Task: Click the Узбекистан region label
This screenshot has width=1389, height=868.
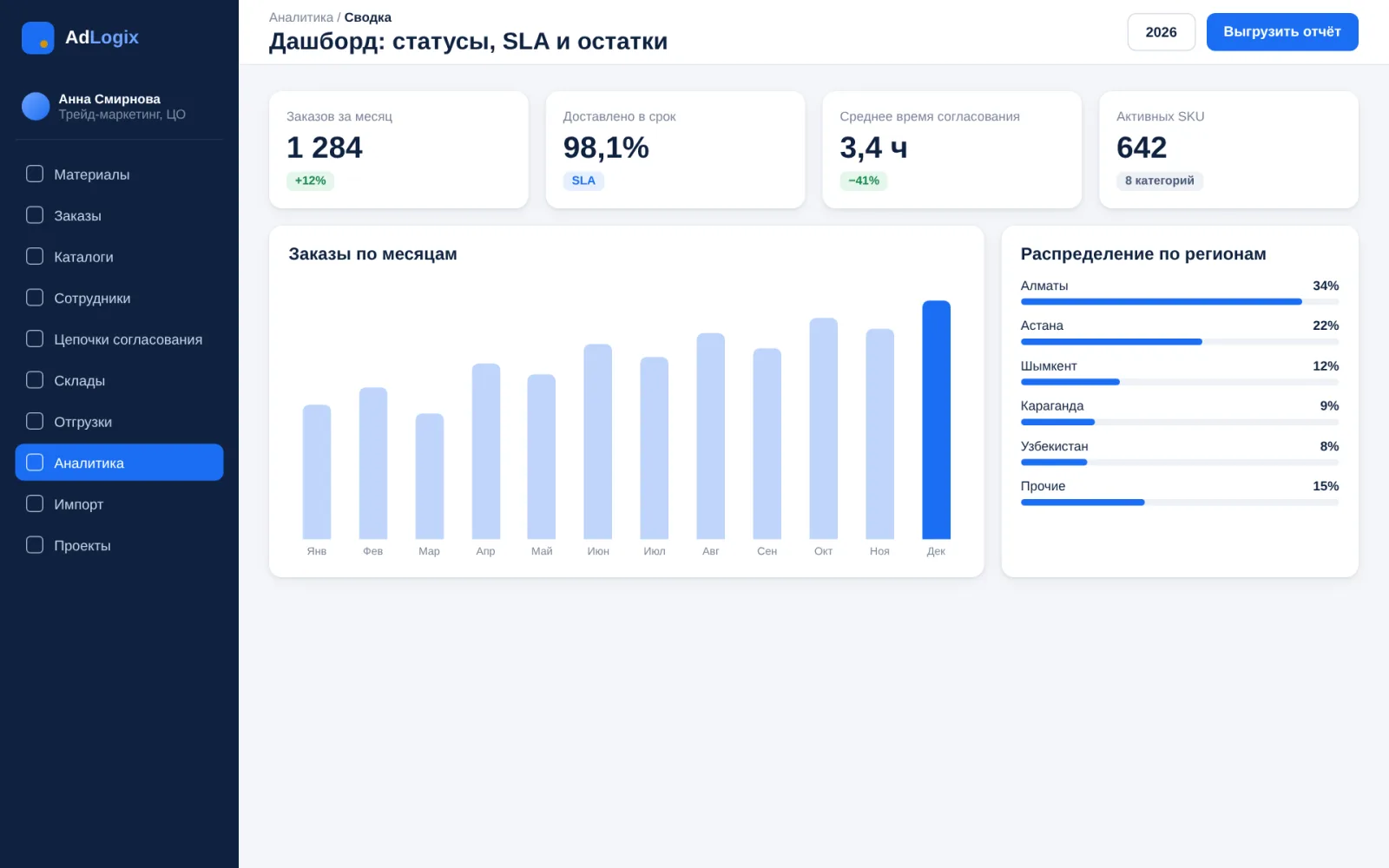Action: click(1054, 446)
